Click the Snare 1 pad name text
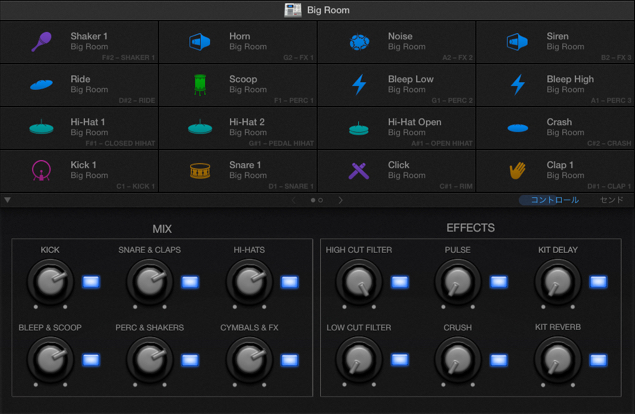The width and height of the screenshot is (635, 414). click(245, 165)
